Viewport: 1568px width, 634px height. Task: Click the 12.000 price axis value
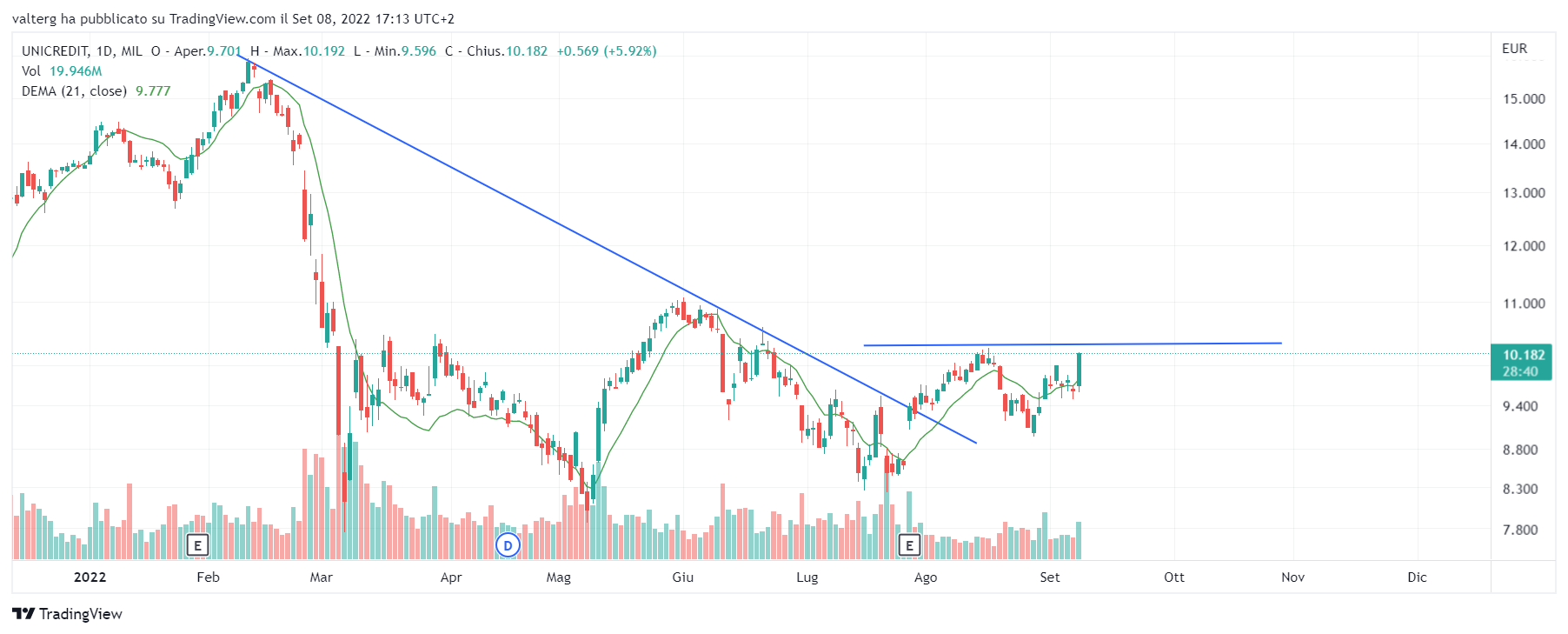point(1524,246)
